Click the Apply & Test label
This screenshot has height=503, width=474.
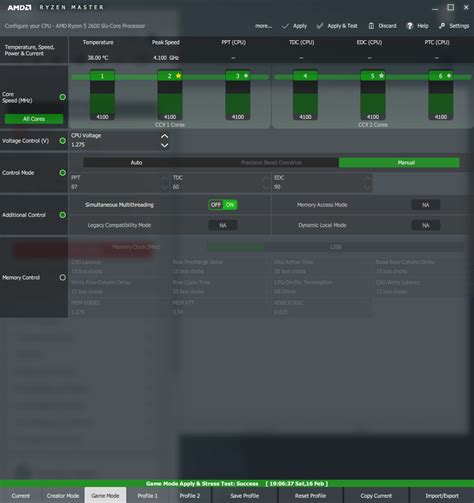pos(342,26)
